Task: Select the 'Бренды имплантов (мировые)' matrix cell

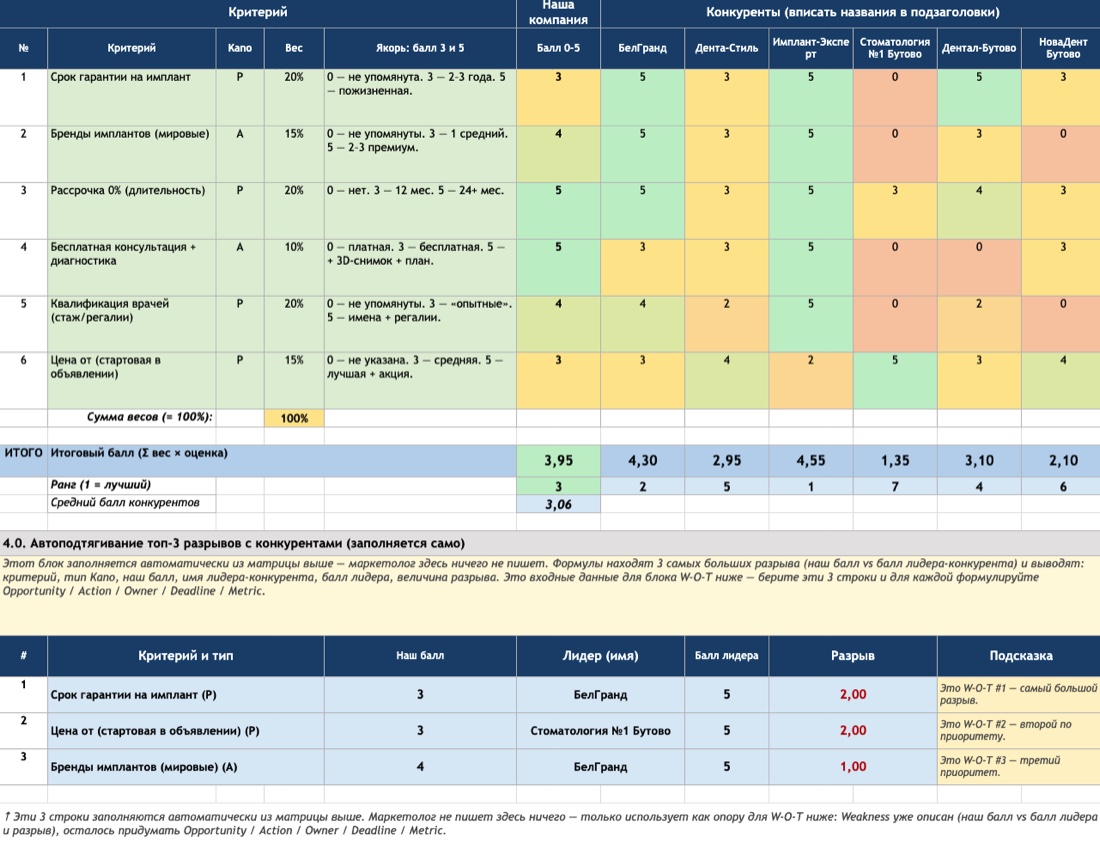Action: 132,154
